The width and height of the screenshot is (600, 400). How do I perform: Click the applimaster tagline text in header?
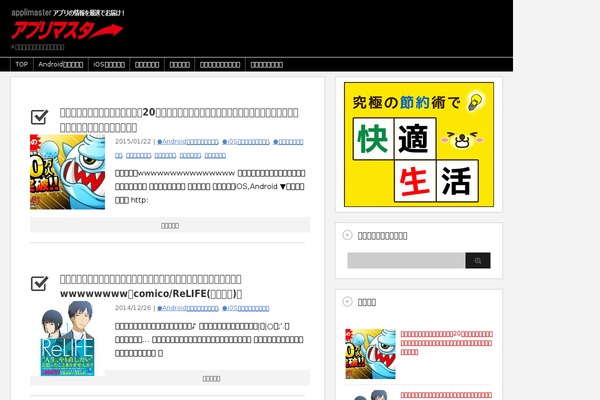(x=68, y=13)
